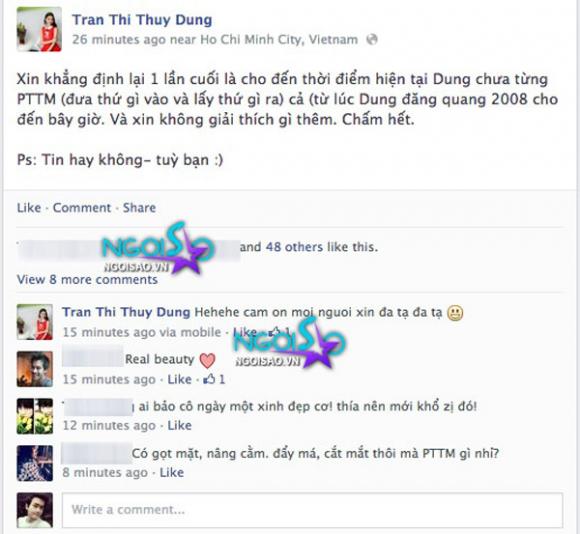This screenshot has width=580, height=534.
Task: Like the Real beauty comment
Action: click(x=179, y=379)
